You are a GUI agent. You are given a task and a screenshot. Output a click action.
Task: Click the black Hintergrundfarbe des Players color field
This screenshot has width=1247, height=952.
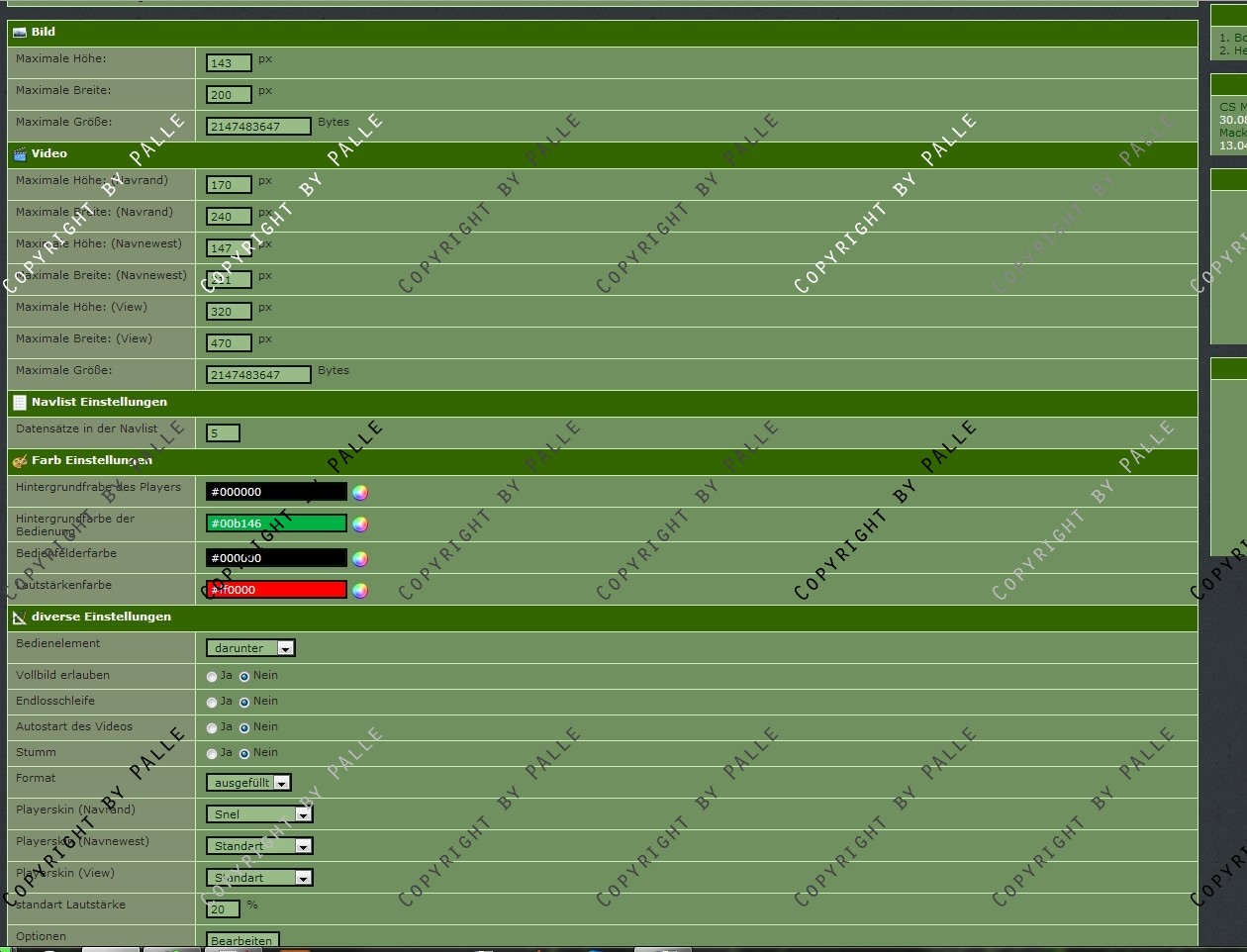(276, 492)
